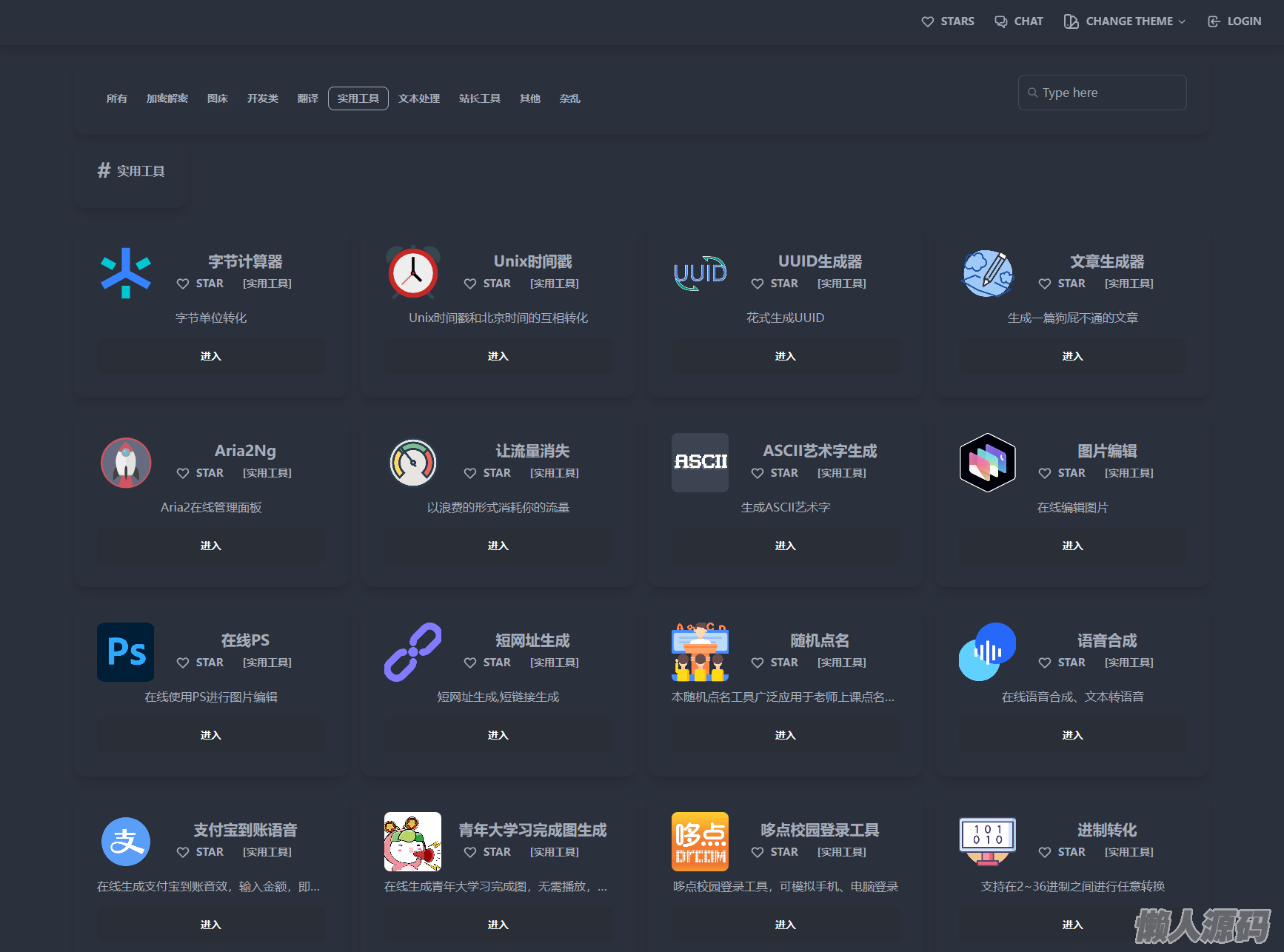Image resolution: width=1284 pixels, height=952 pixels.
Task: Star the Aria2Ng tool
Action: tap(200, 473)
